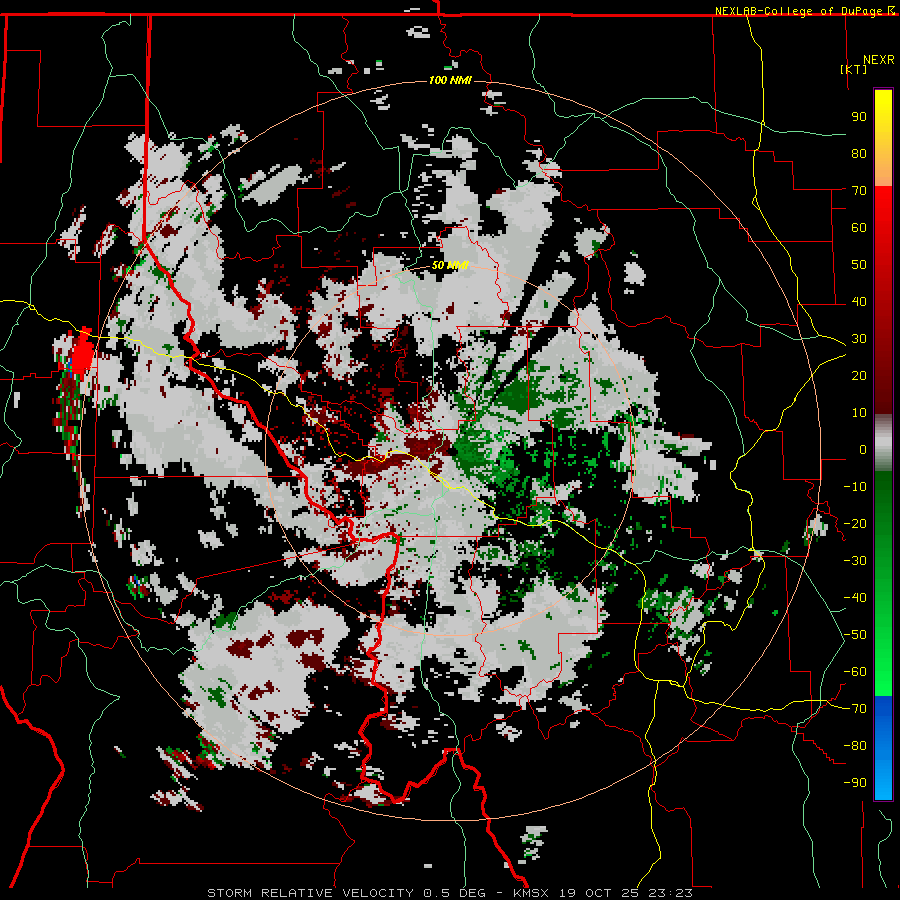Image resolution: width=900 pixels, height=900 pixels.
Task: Click the -30 value on velocity scale
Action: coord(855,561)
